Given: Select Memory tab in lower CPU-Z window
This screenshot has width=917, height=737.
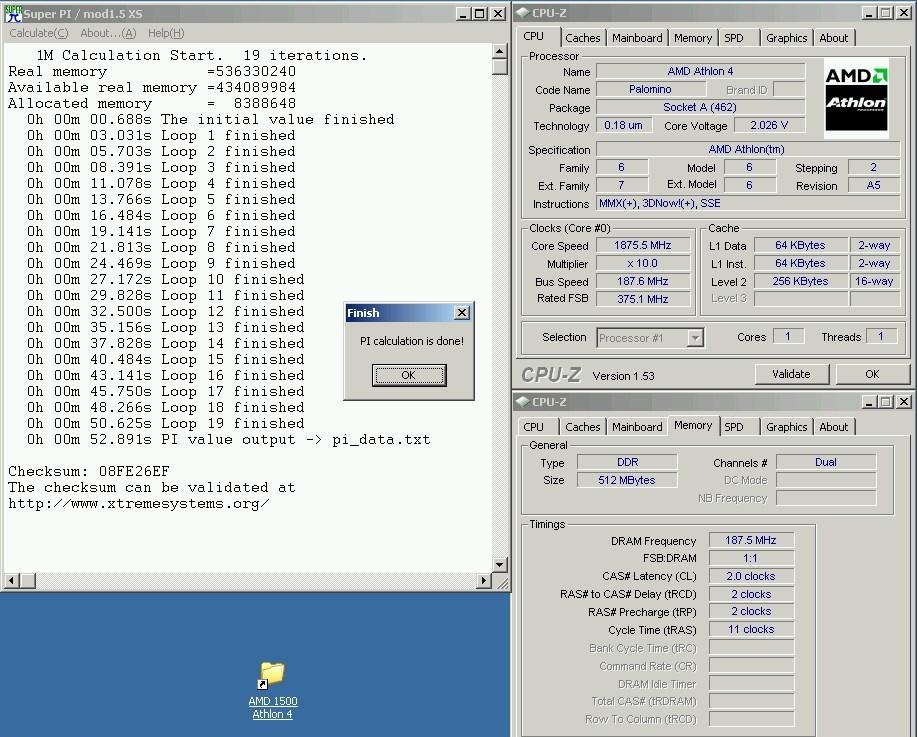Looking at the screenshot, I should [x=693, y=425].
